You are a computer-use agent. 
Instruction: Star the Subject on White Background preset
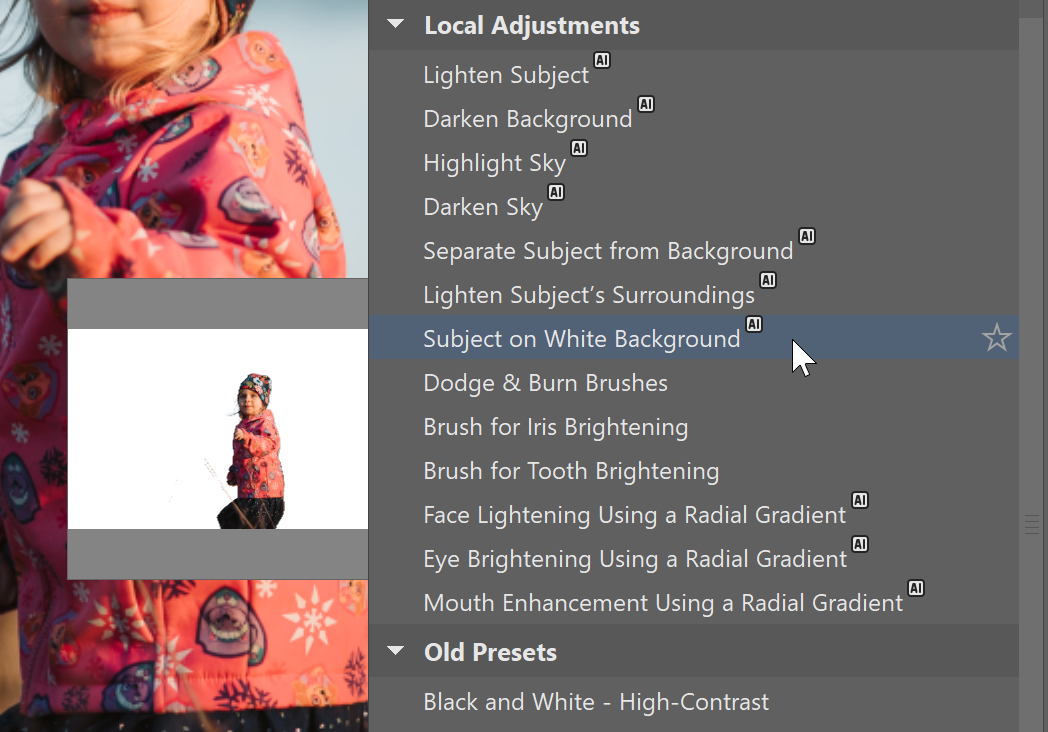point(996,339)
